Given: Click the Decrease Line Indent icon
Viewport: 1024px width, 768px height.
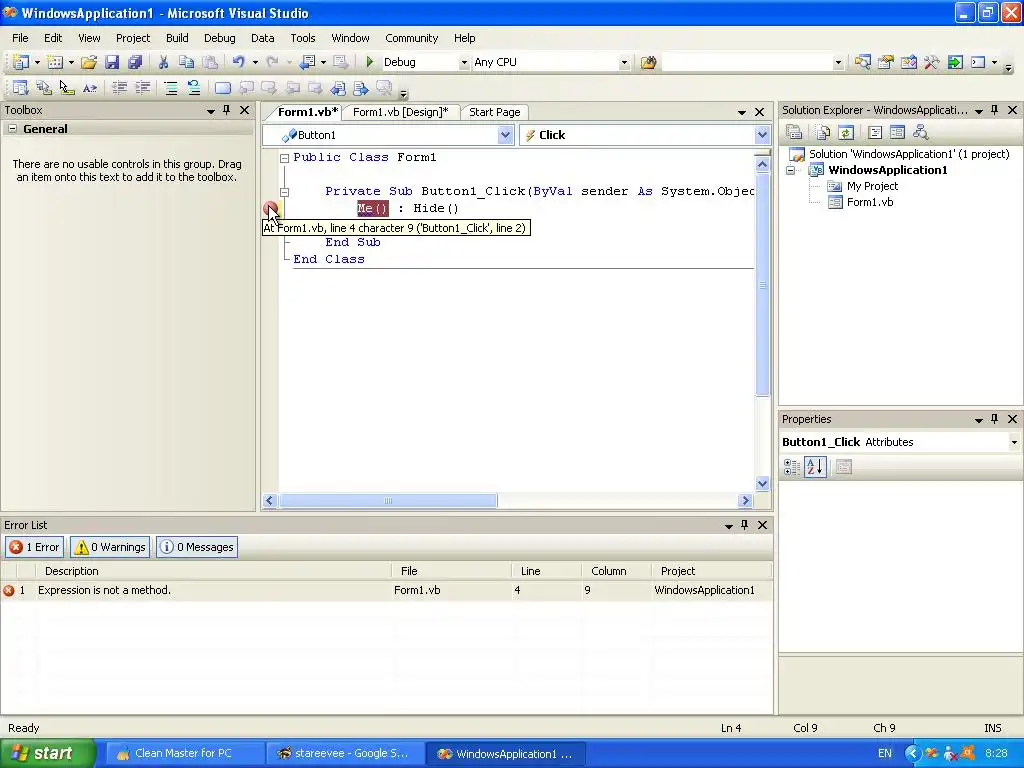Looking at the screenshot, I should (120, 88).
